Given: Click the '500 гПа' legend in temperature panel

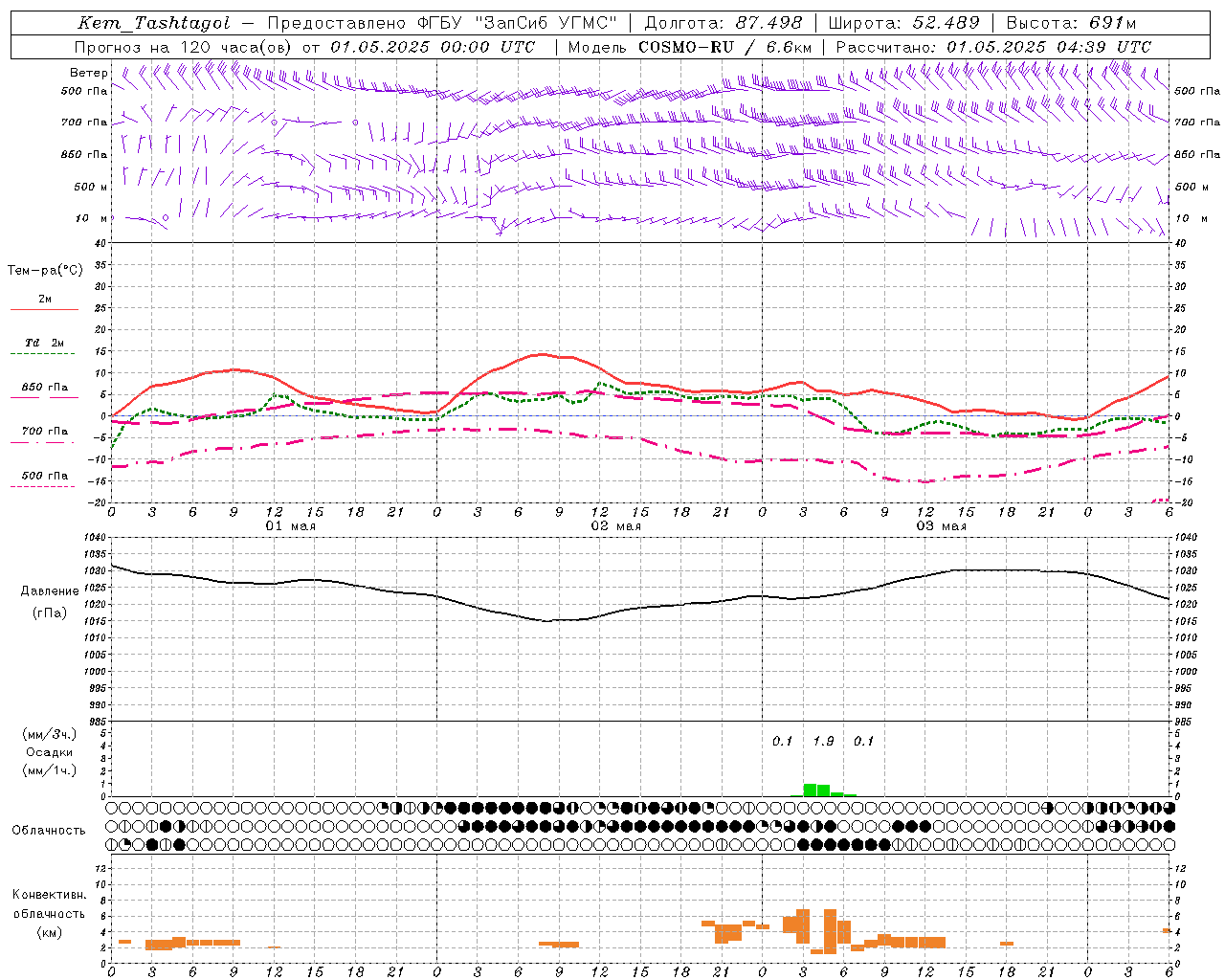Looking at the screenshot, I should point(44,476).
